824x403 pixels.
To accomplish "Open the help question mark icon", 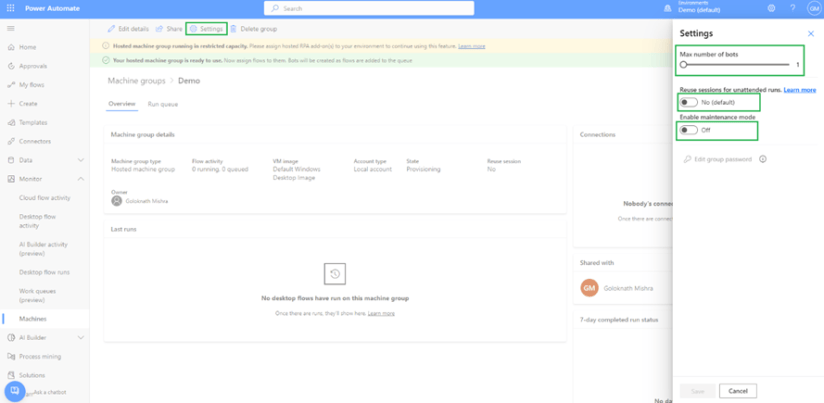I will coord(792,8).
